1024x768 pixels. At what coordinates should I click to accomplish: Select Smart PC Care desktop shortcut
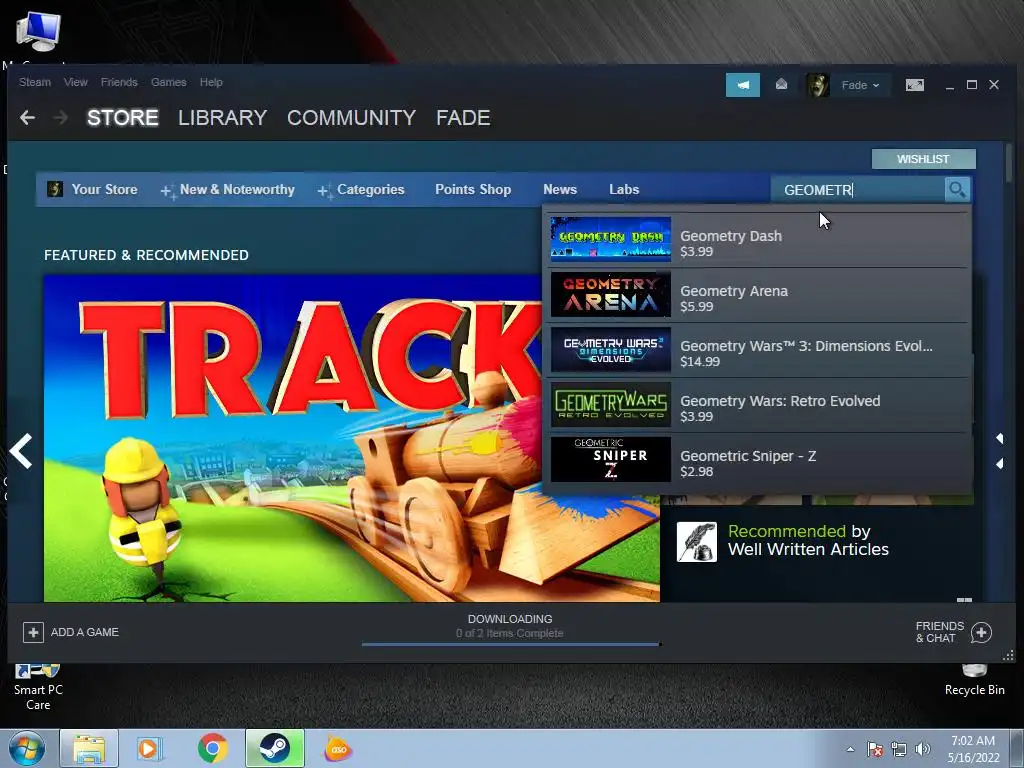tap(38, 688)
